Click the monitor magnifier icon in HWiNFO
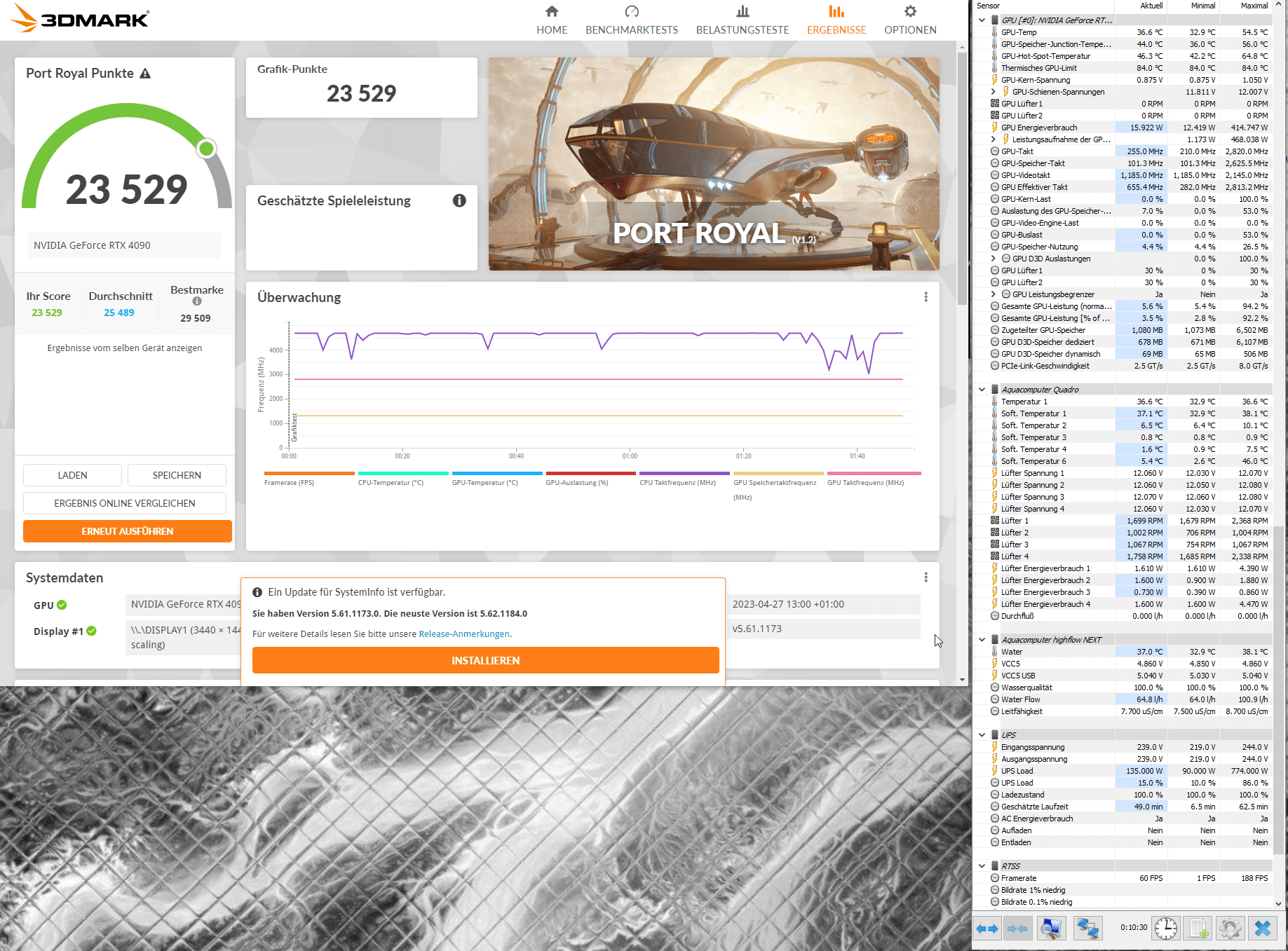1288x951 pixels. point(1050,929)
